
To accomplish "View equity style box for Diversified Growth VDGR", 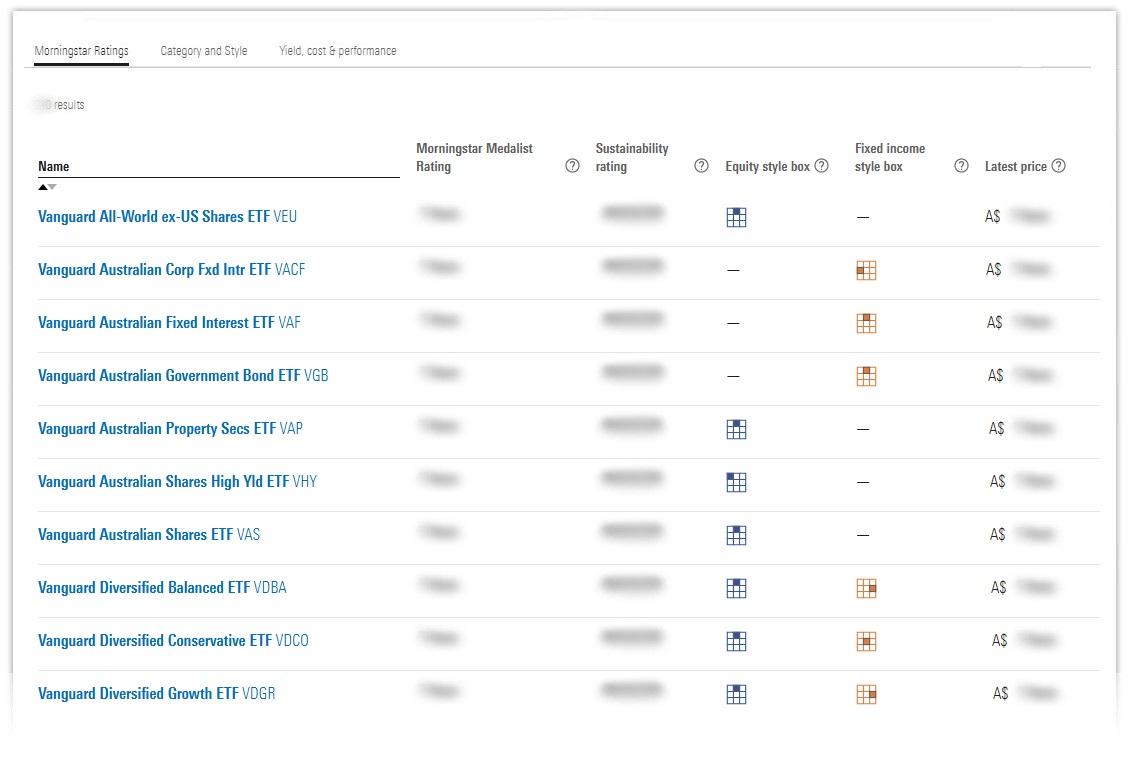I will coord(737,694).
